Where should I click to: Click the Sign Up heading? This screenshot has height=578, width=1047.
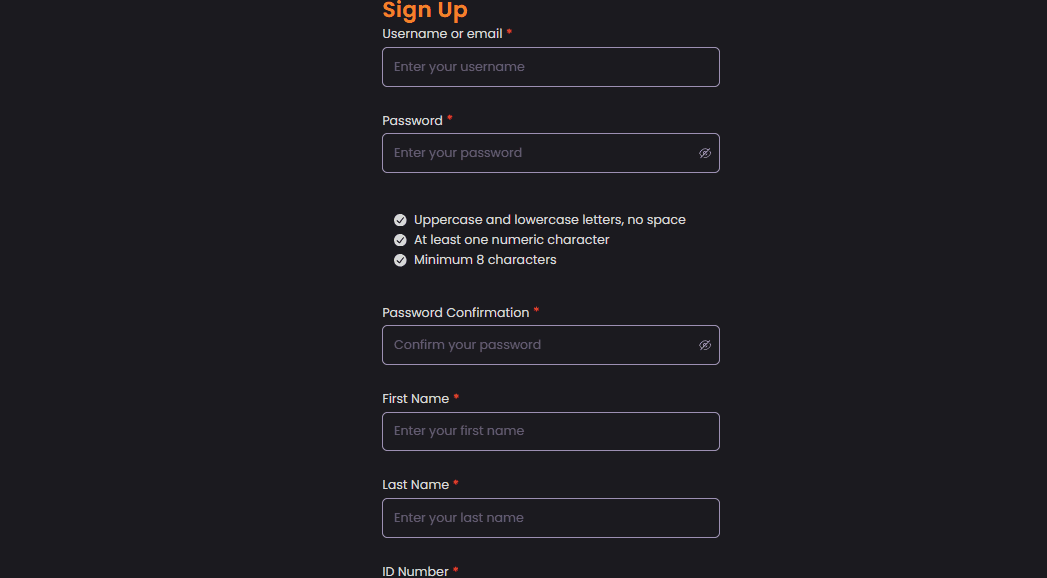point(424,11)
